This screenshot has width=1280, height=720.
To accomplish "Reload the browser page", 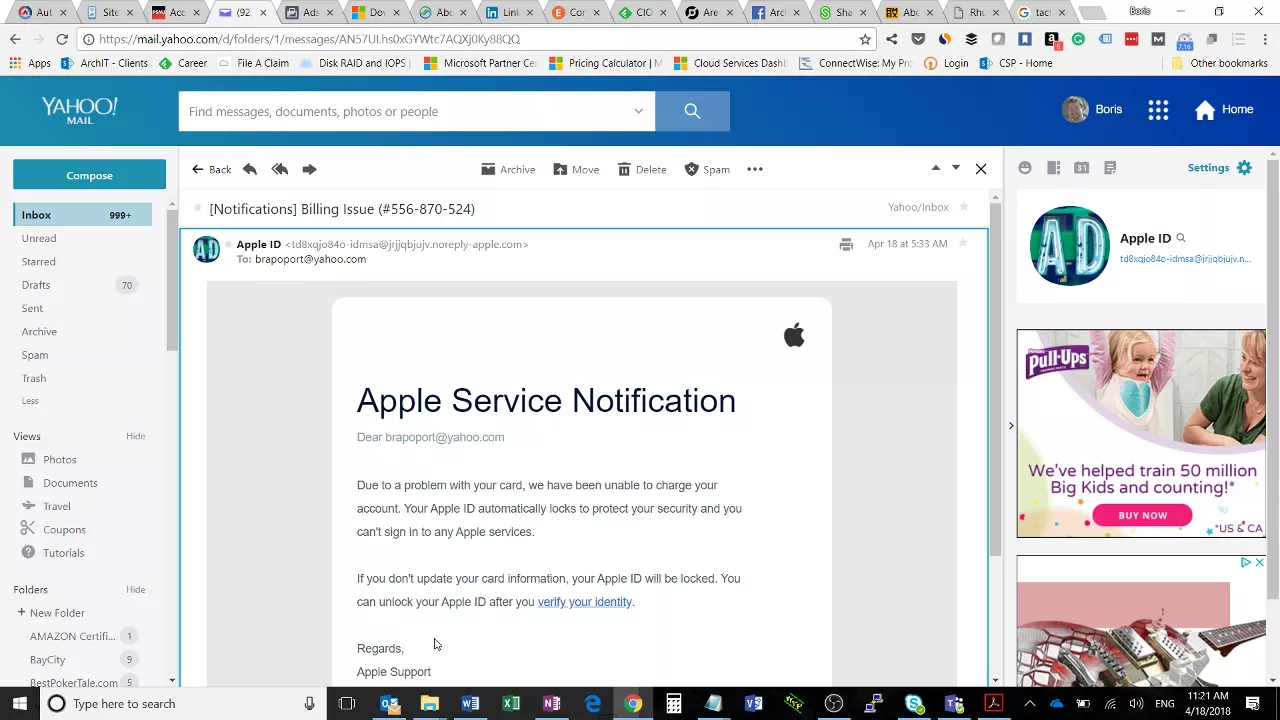I will (x=62, y=39).
